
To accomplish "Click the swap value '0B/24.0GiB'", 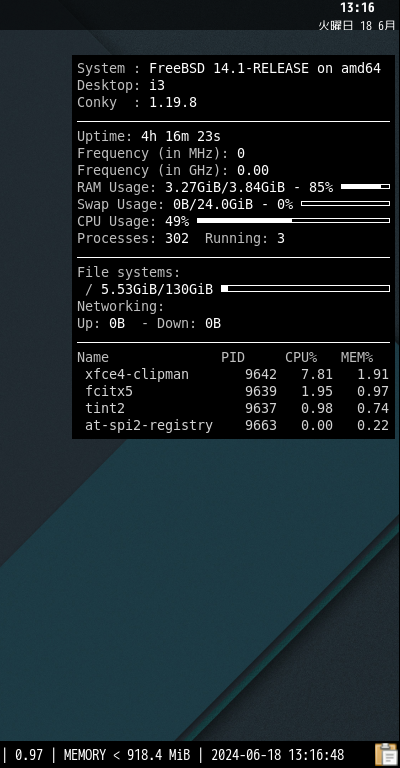I will point(213,204).
